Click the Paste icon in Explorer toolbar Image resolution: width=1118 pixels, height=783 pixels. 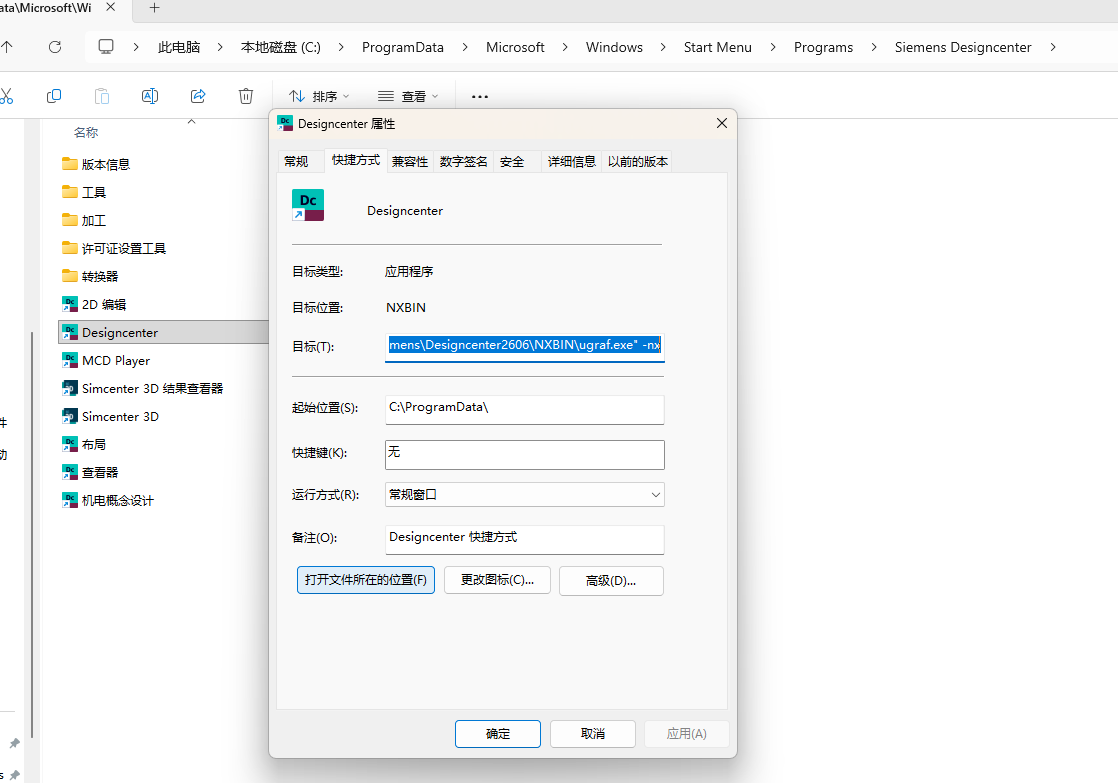102,96
